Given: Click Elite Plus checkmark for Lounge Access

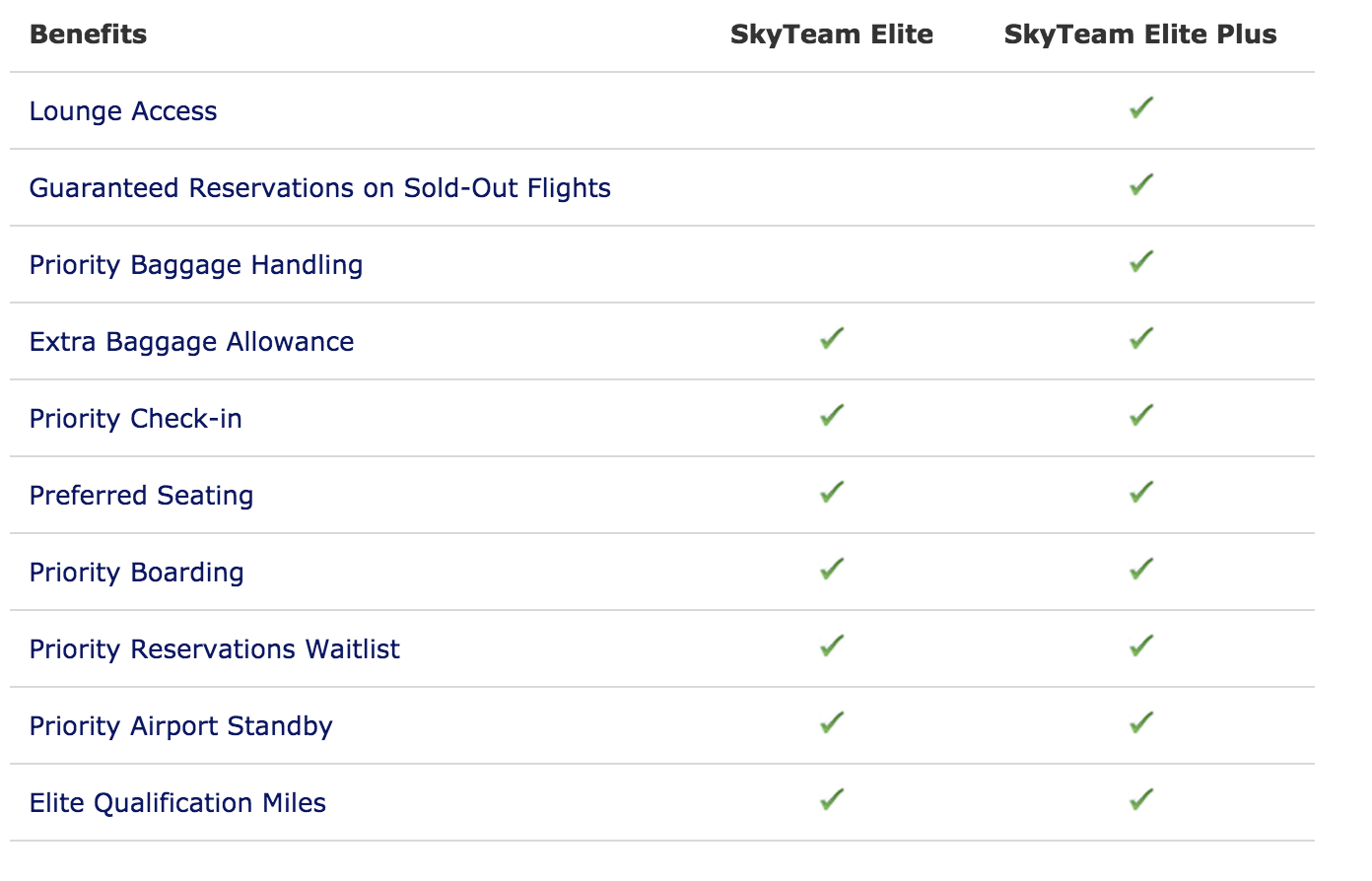Looking at the screenshot, I should [x=1141, y=107].
